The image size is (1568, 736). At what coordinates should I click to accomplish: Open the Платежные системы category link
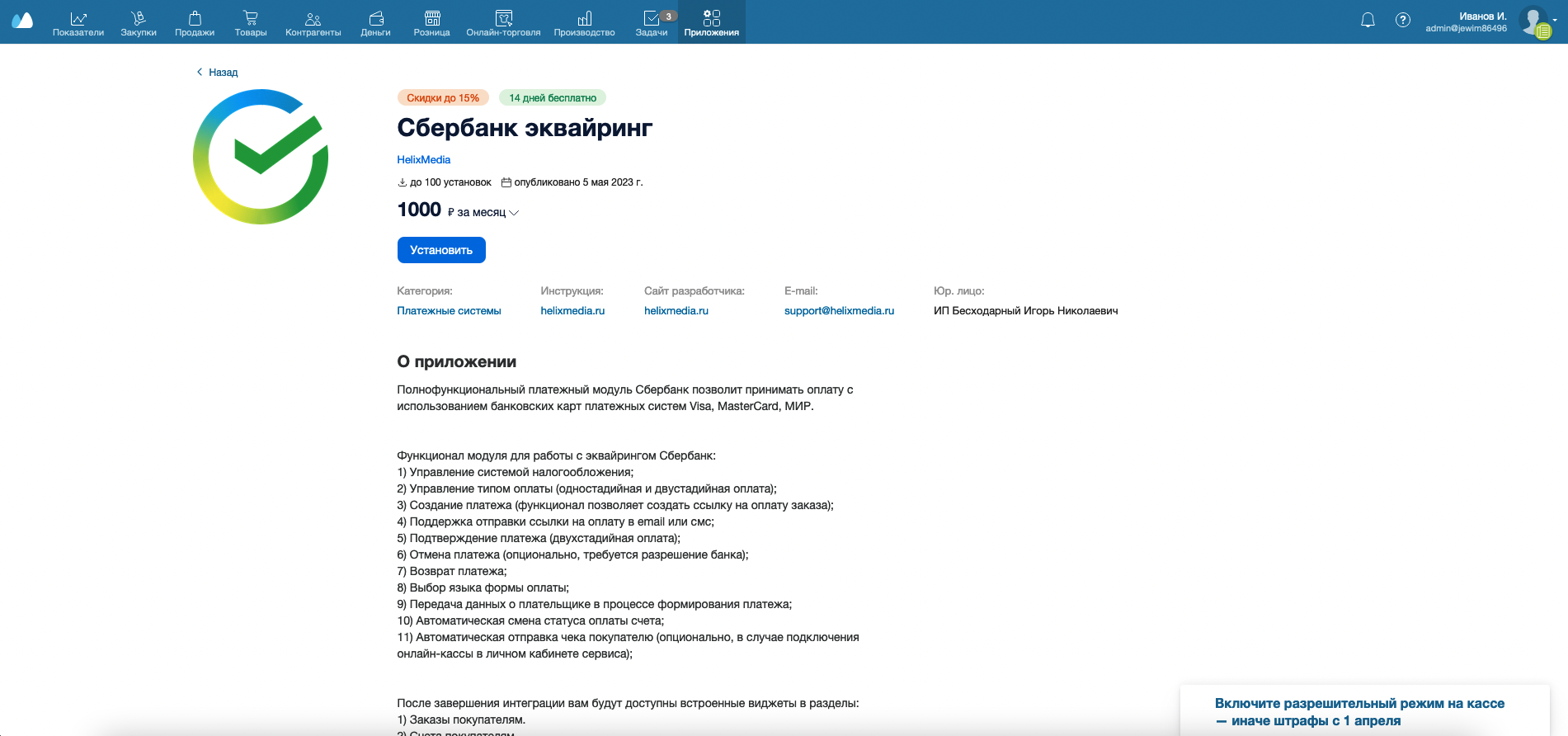[x=449, y=311]
